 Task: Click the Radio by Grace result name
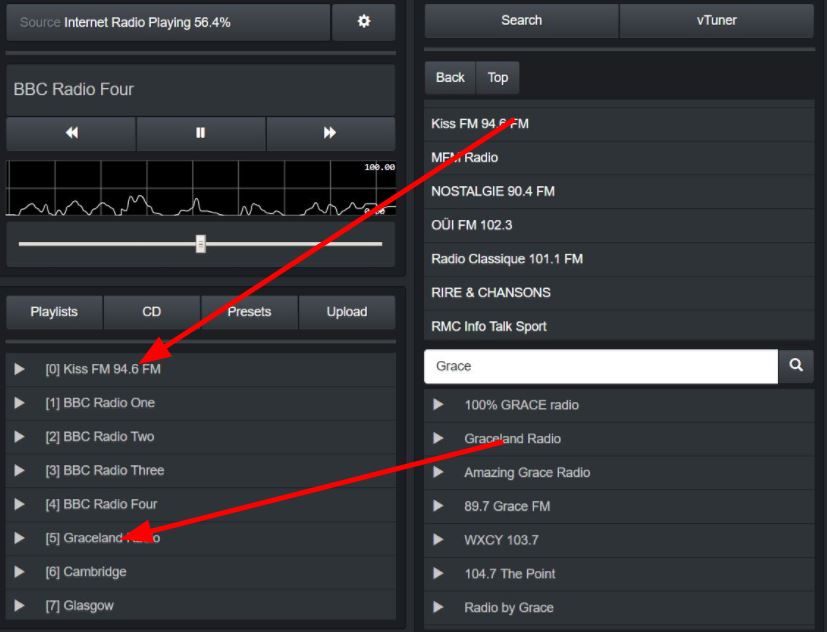pos(509,607)
